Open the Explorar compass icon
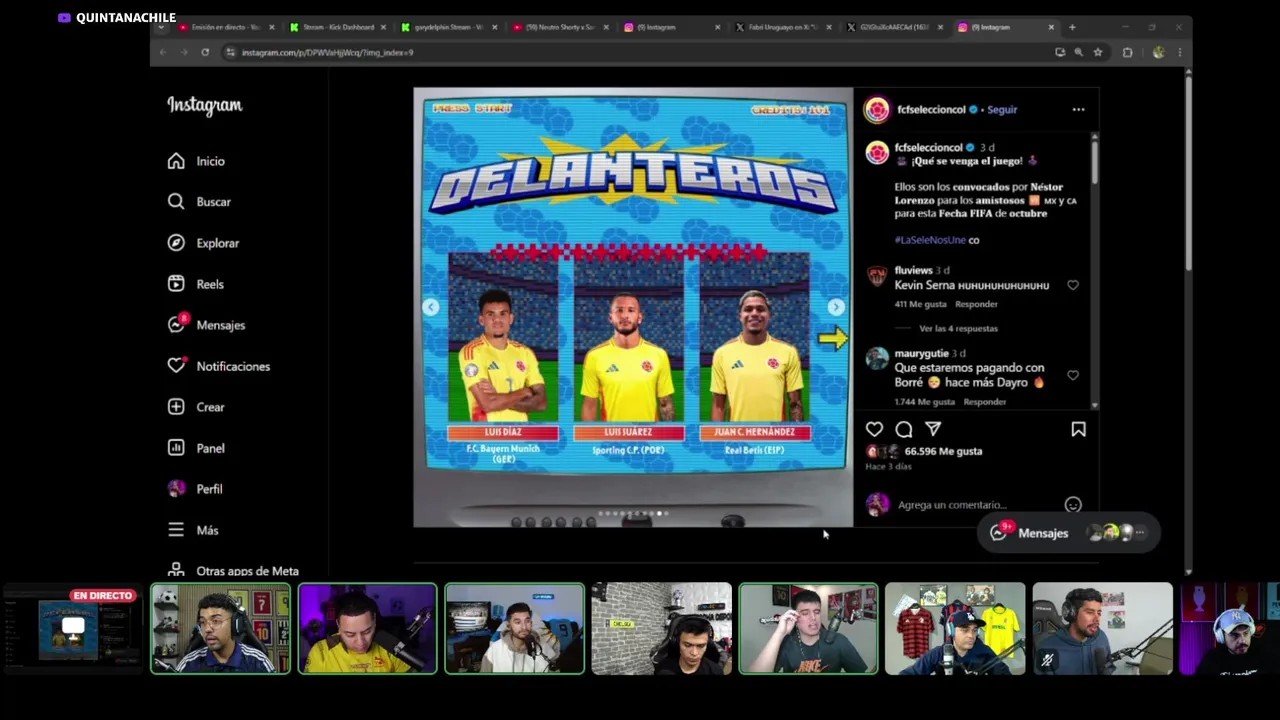 pyautogui.click(x=176, y=243)
